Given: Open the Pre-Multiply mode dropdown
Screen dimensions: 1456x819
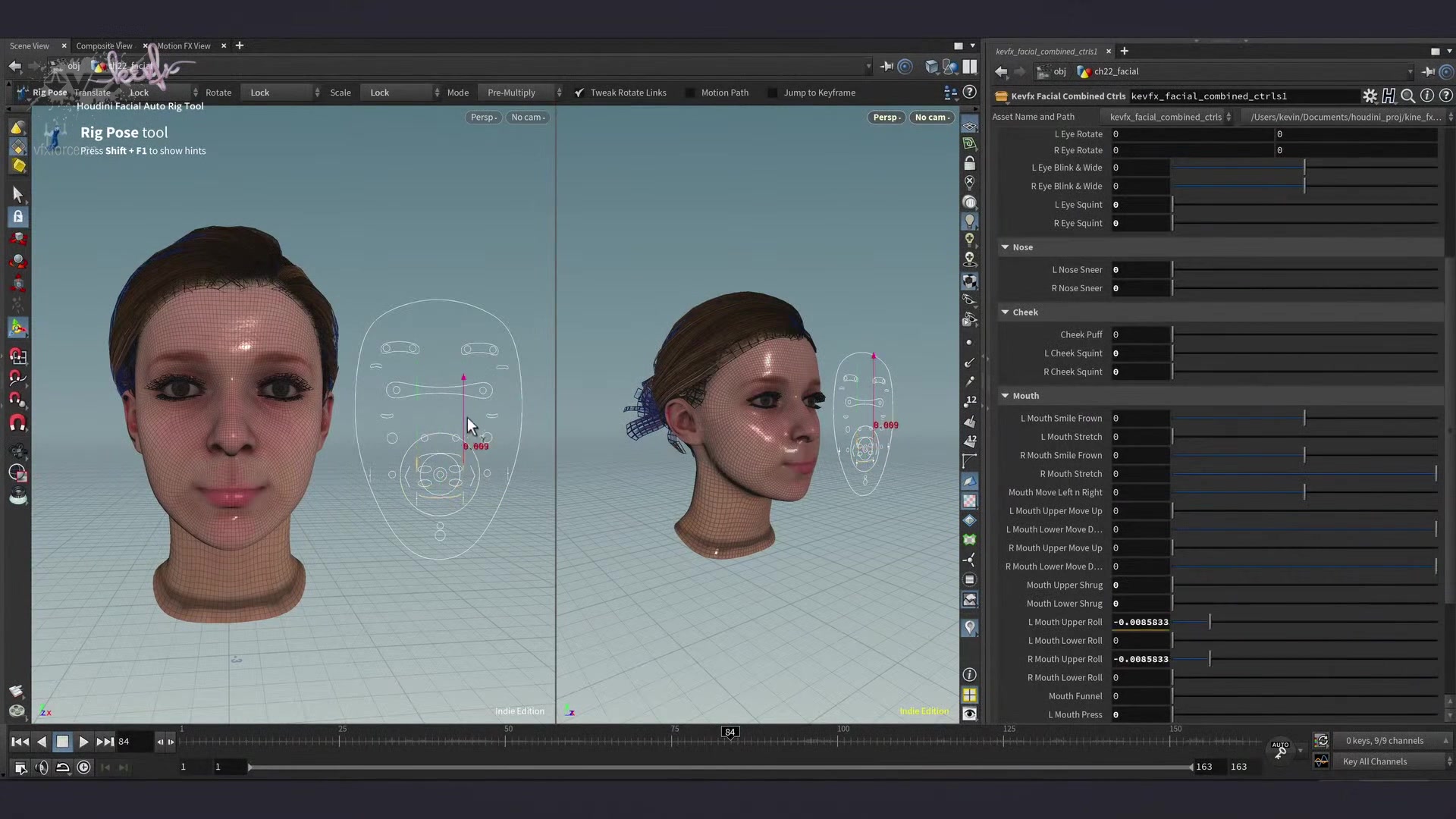Looking at the screenshot, I should 521,93.
